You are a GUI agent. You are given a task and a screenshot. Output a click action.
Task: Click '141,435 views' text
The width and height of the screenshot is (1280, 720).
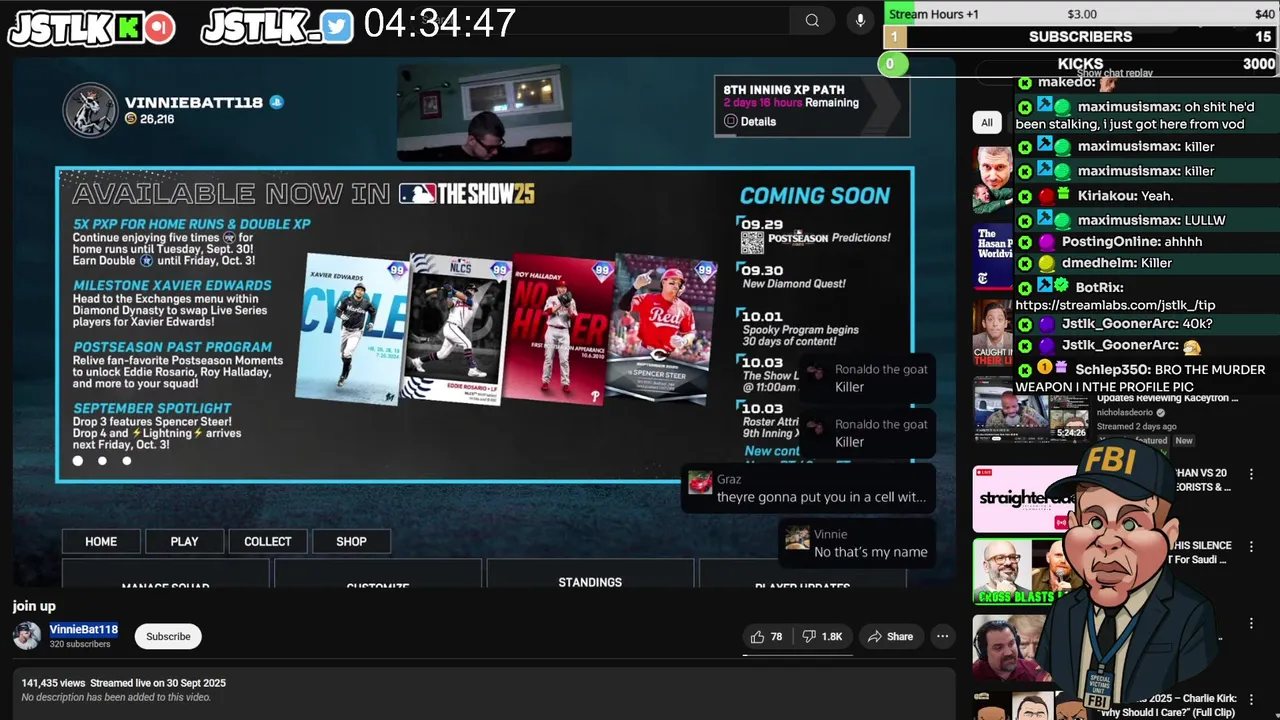53,683
